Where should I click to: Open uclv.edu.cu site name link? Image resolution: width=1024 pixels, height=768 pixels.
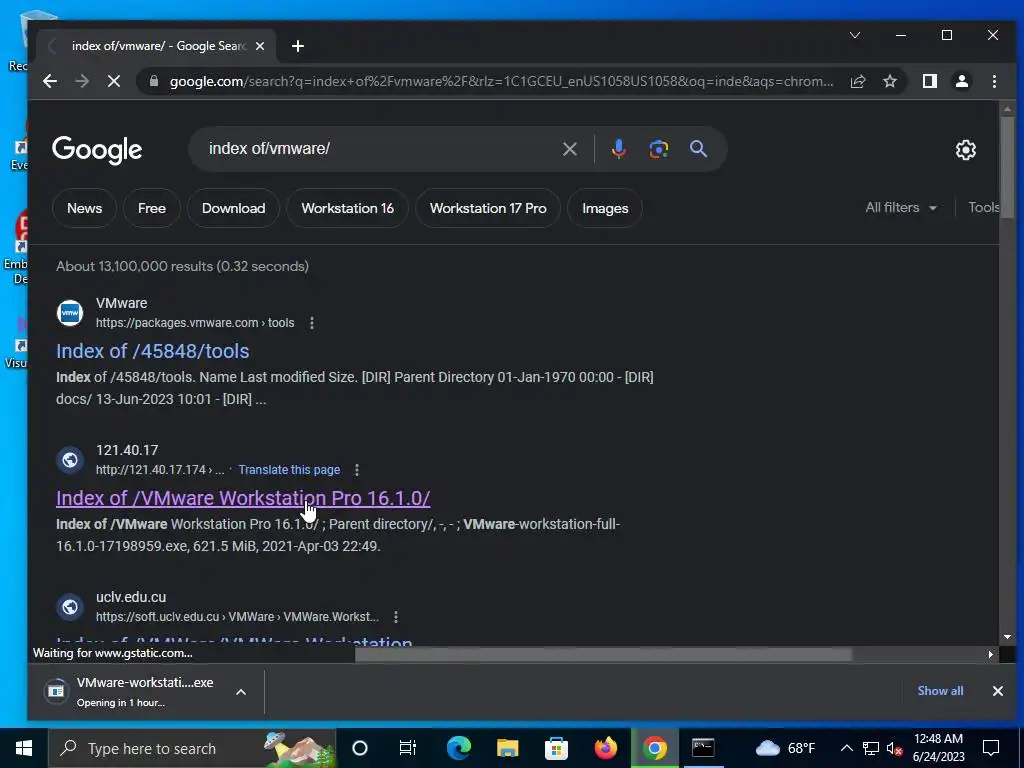click(x=131, y=597)
